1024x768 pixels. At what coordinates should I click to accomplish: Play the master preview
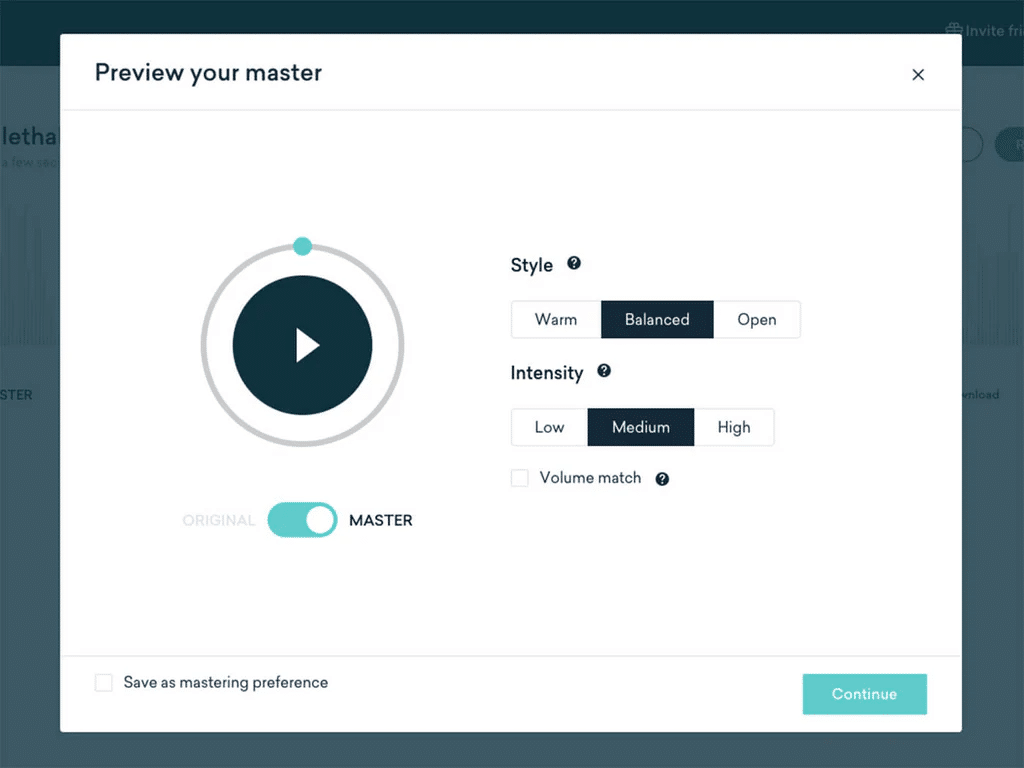[x=302, y=345]
